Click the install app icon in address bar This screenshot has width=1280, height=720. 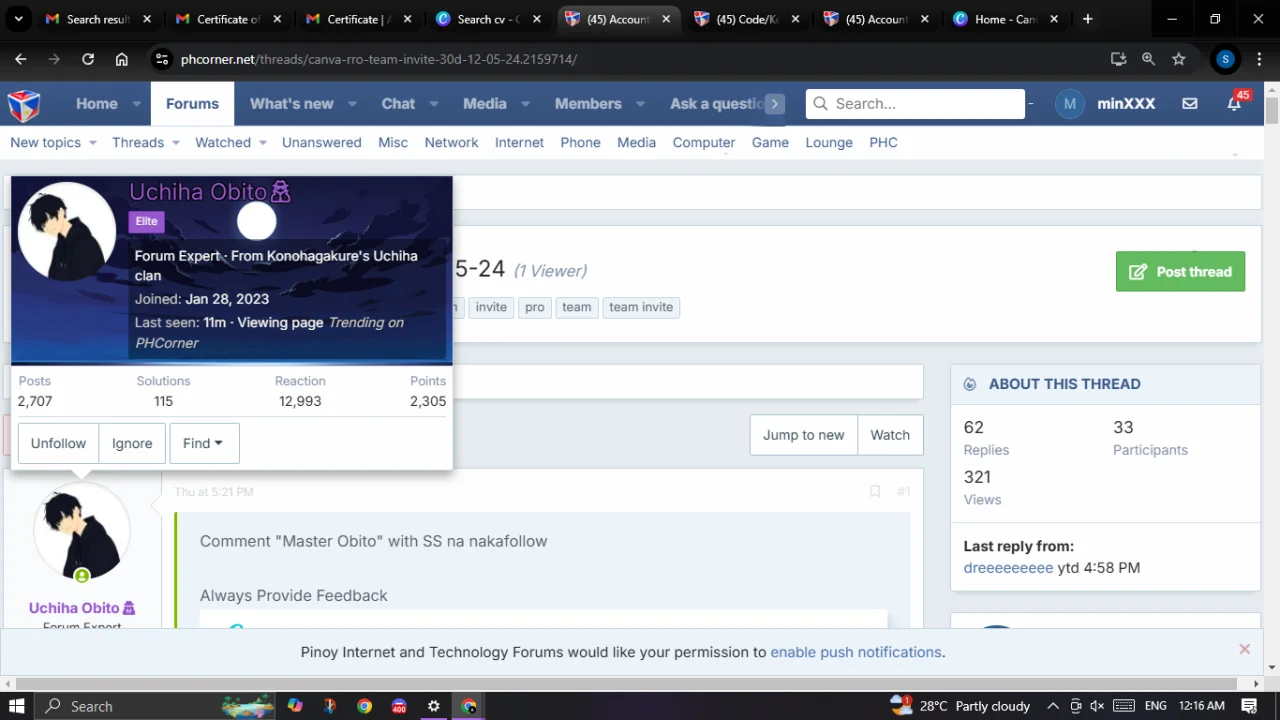point(1119,59)
